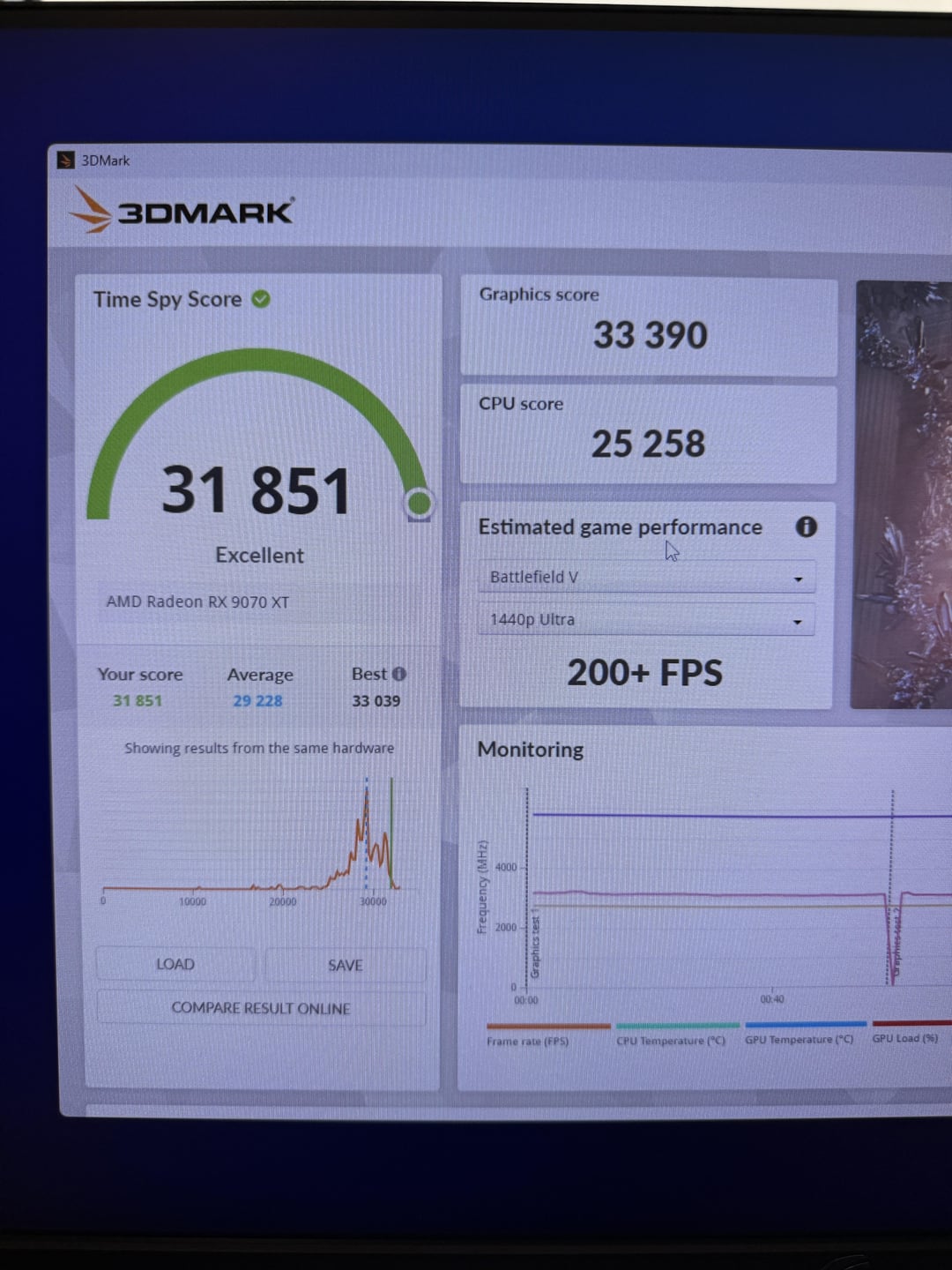Click the LOAD button

pyautogui.click(x=175, y=964)
